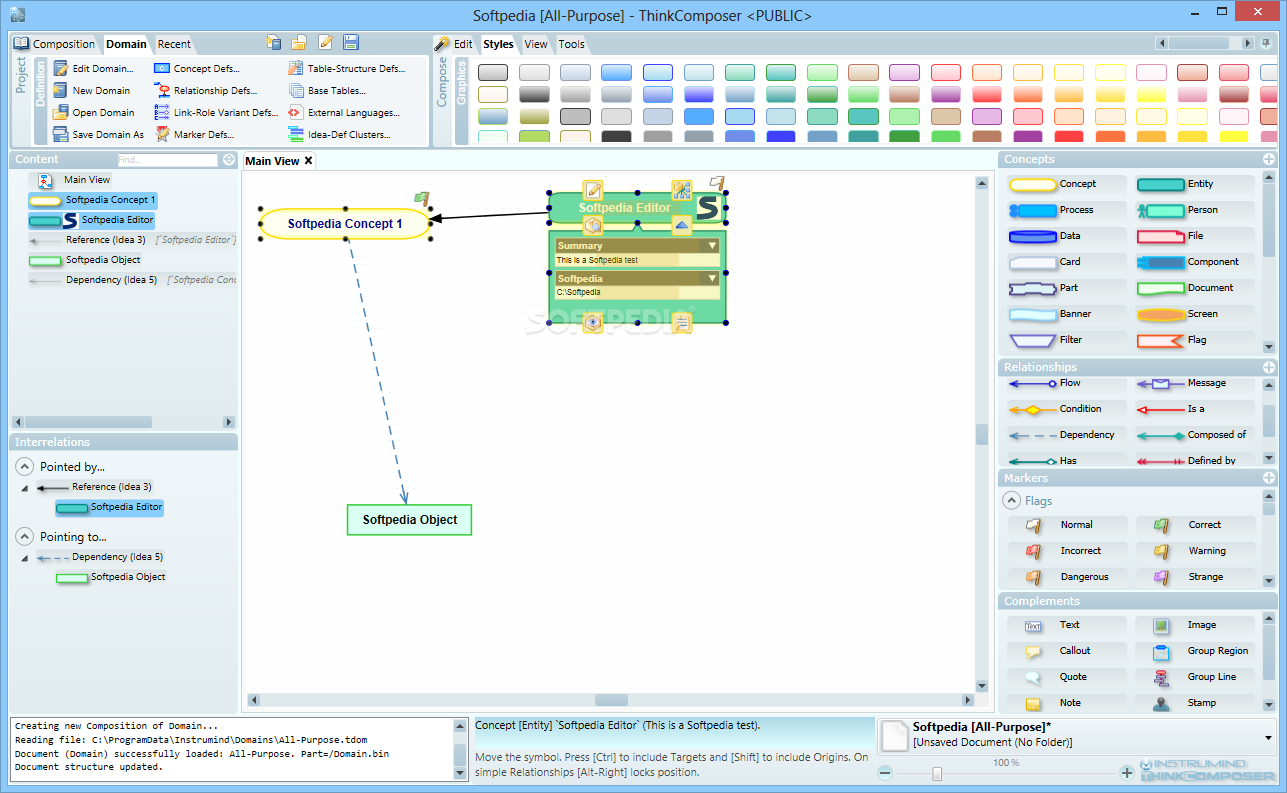This screenshot has height=793, width=1287.
Task: Click the Concepts panel scroll-down arrow
Action: pos(1269,346)
